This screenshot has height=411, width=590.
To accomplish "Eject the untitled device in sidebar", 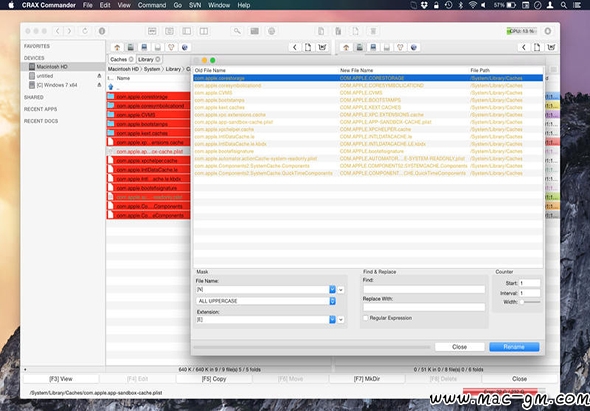I will click(99, 76).
